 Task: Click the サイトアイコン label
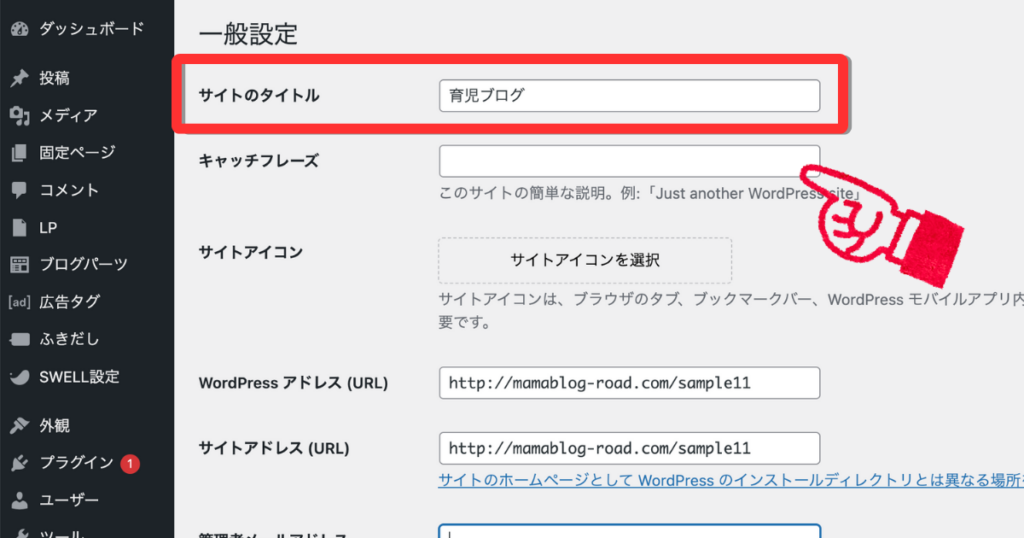251,253
